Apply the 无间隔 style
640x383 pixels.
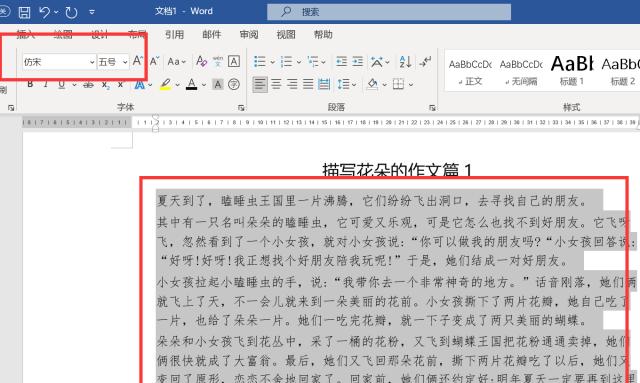[521, 72]
